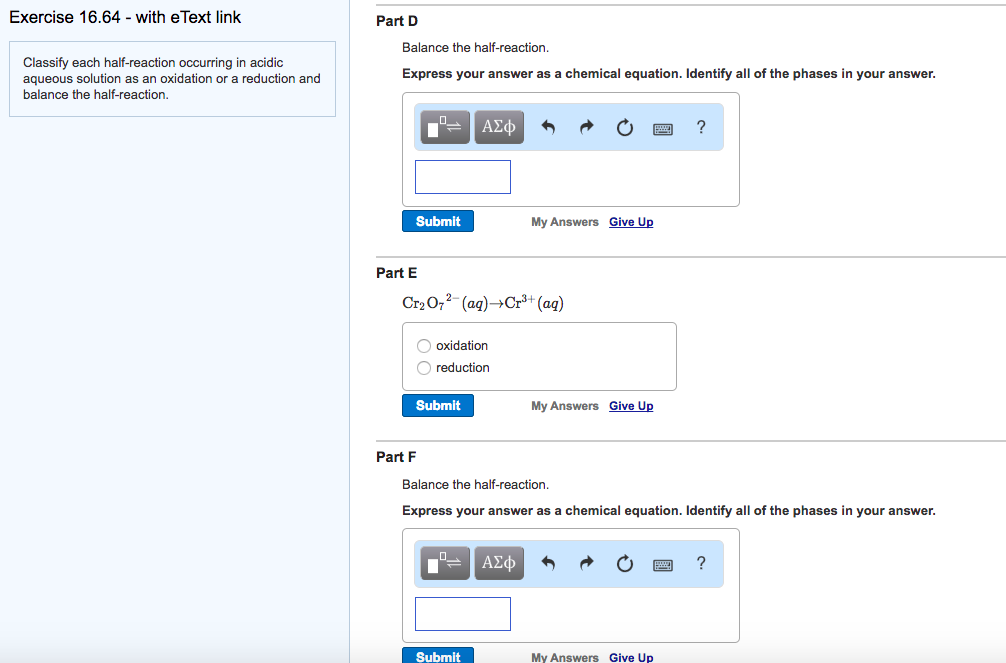The width and height of the screenshot is (1006, 663).
Task: Click the help question mark in Part F
Action: tap(700, 563)
